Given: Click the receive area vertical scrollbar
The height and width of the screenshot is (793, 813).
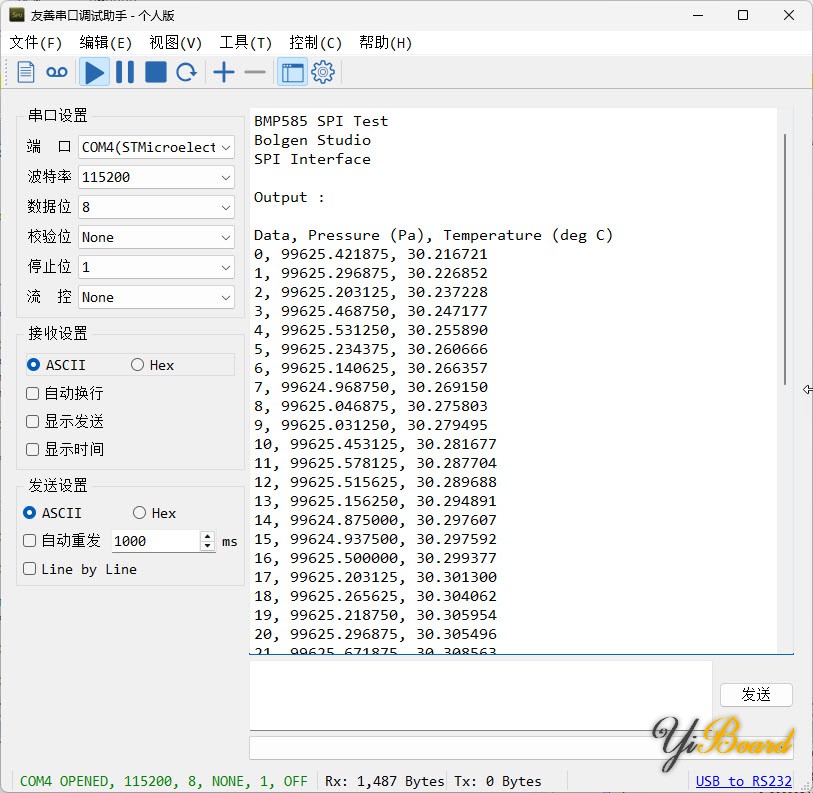Looking at the screenshot, I should point(785,260).
